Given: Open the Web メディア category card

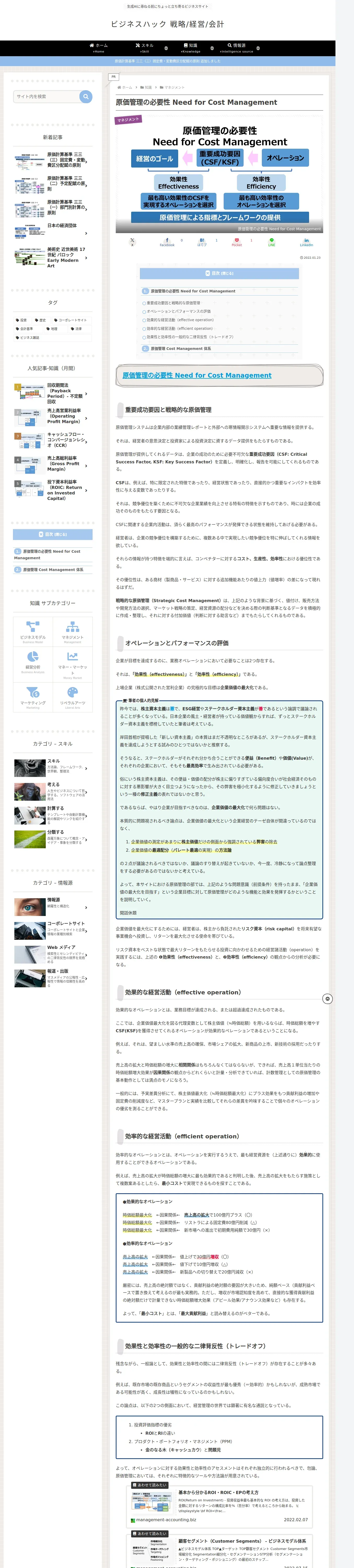Looking at the screenshot, I should [53, 954].
